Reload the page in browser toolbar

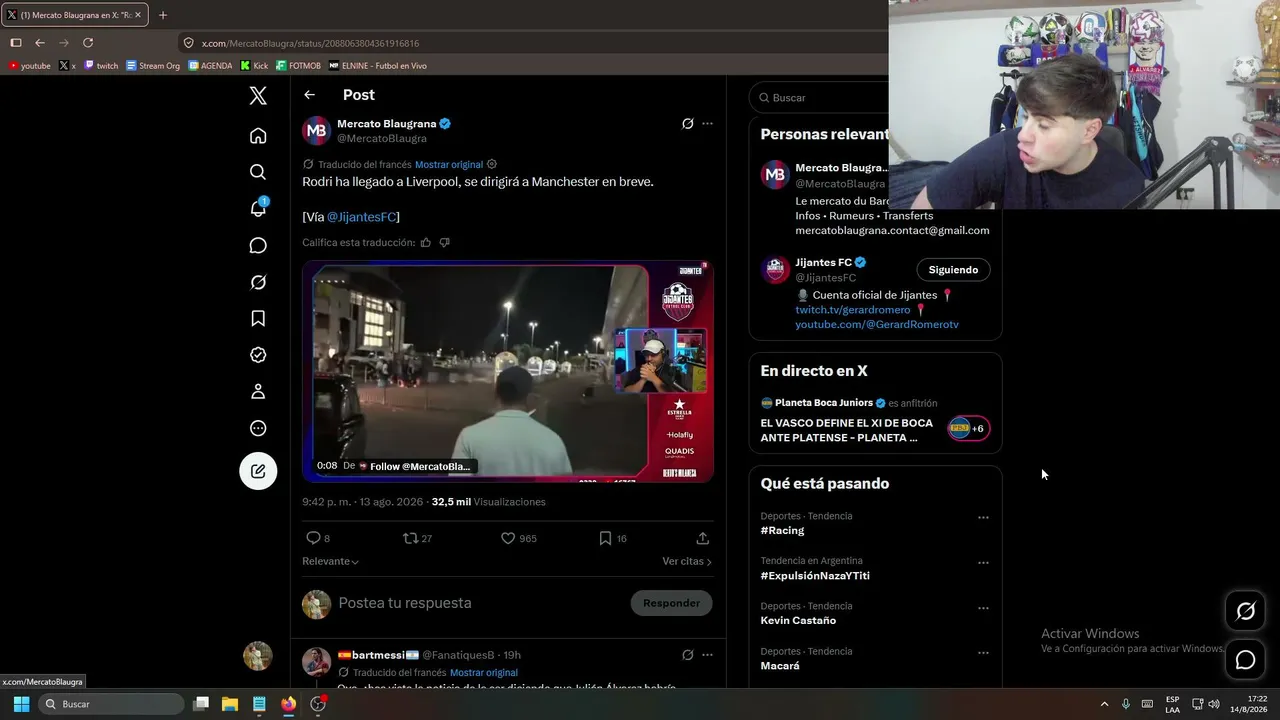tap(88, 43)
